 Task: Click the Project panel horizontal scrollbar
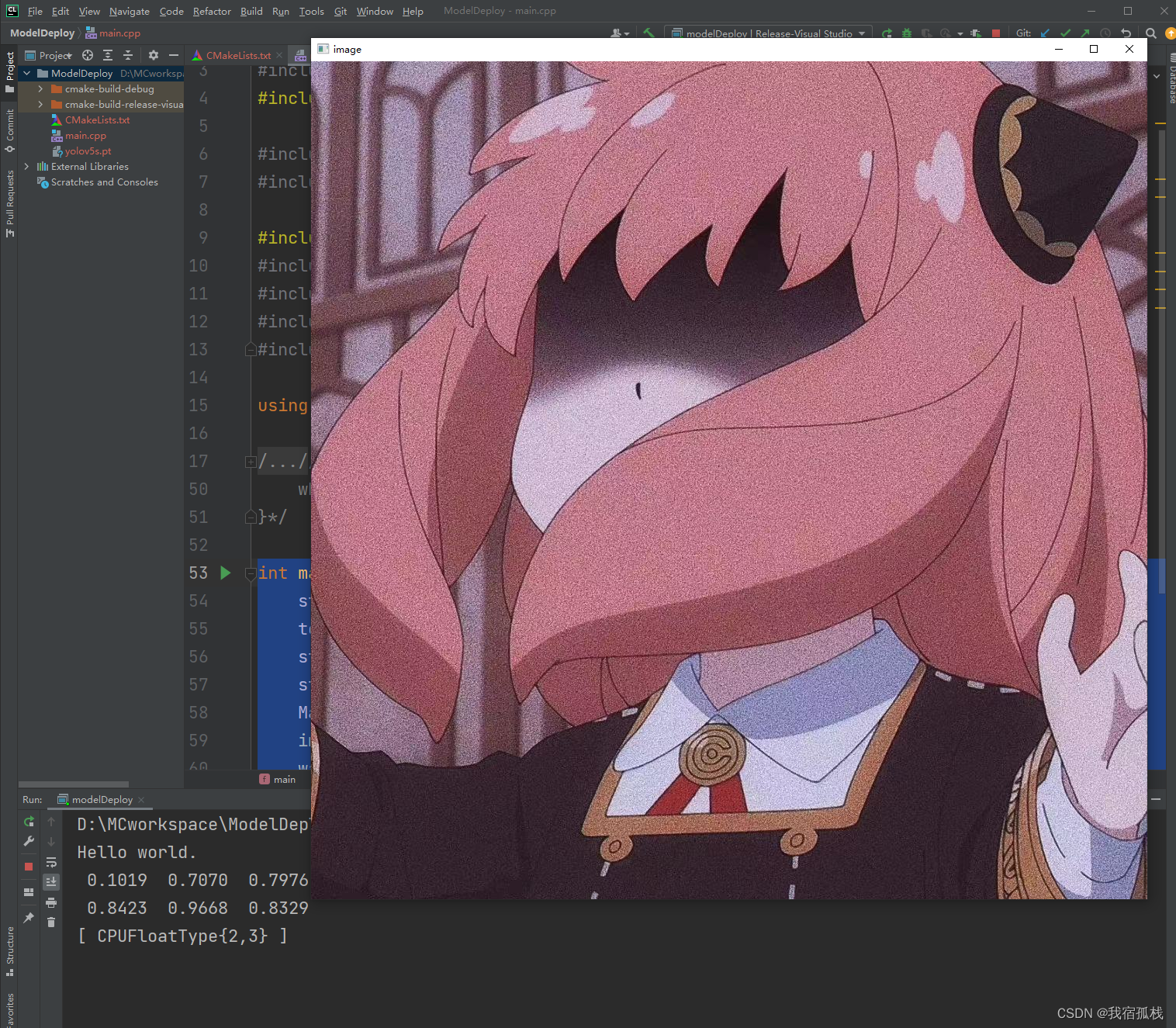(74, 784)
